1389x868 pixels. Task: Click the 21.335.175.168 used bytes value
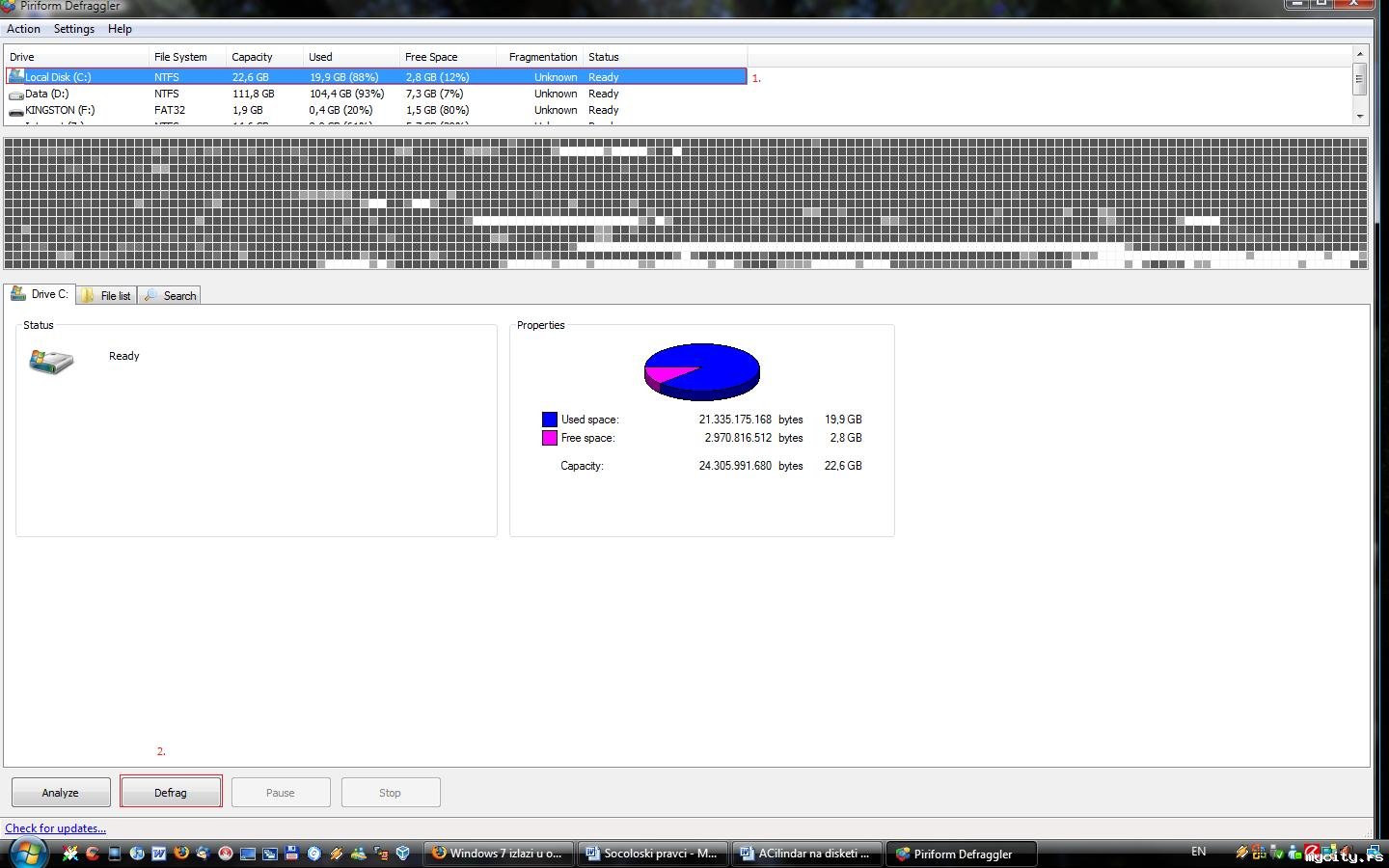tap(735, 420)
